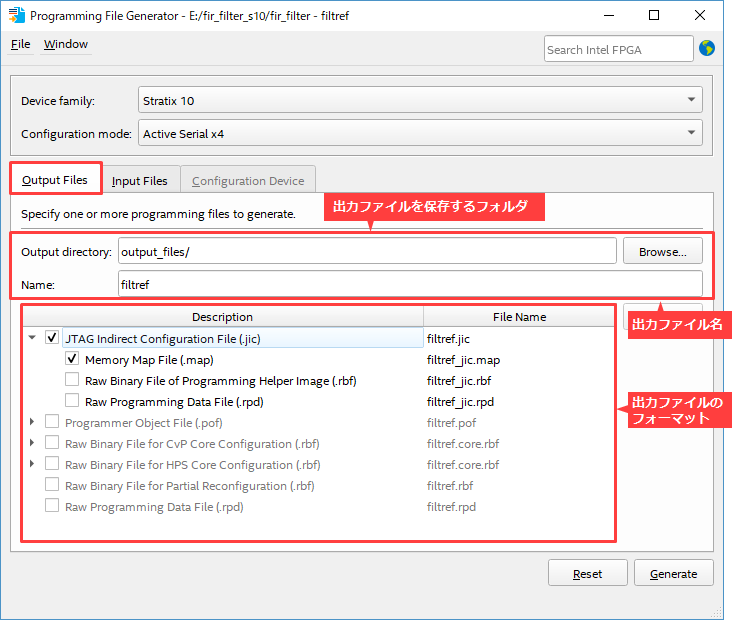This screenshot has height=620, width=736.
Task: Click the Reset button
Action: pyautogui.click(x=587, y=574)
